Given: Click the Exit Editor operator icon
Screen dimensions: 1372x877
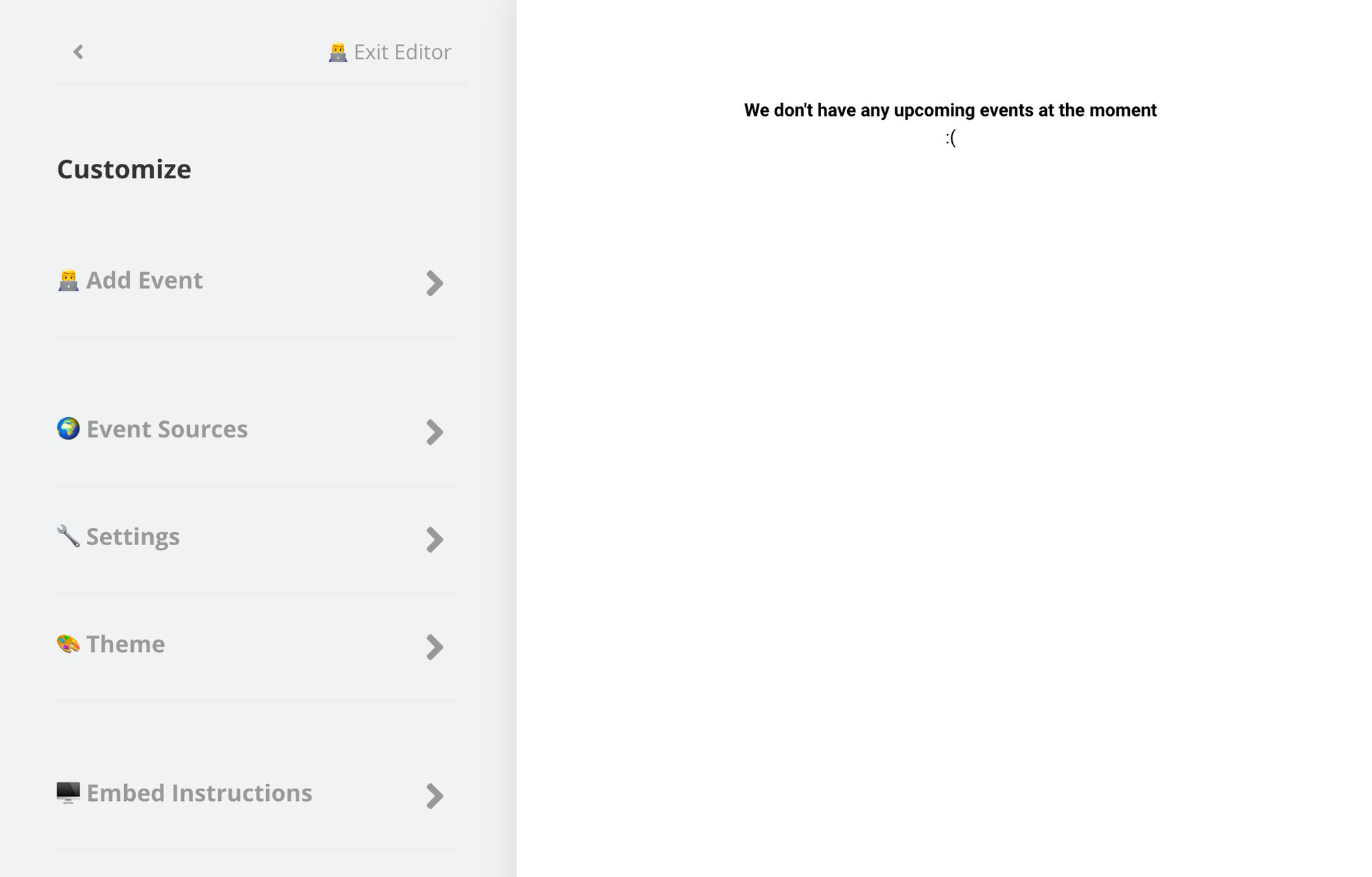Looking at the screenshot, I should tap(338, 51).
